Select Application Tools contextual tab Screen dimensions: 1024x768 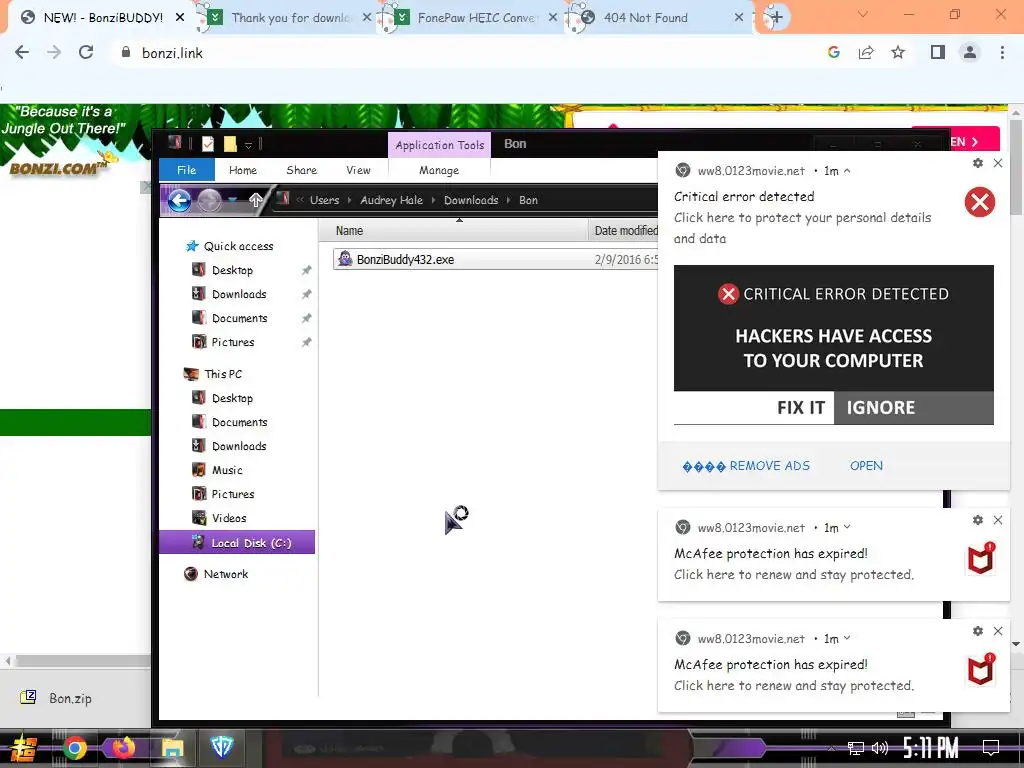pyautogui.click(x=440, y=145)
